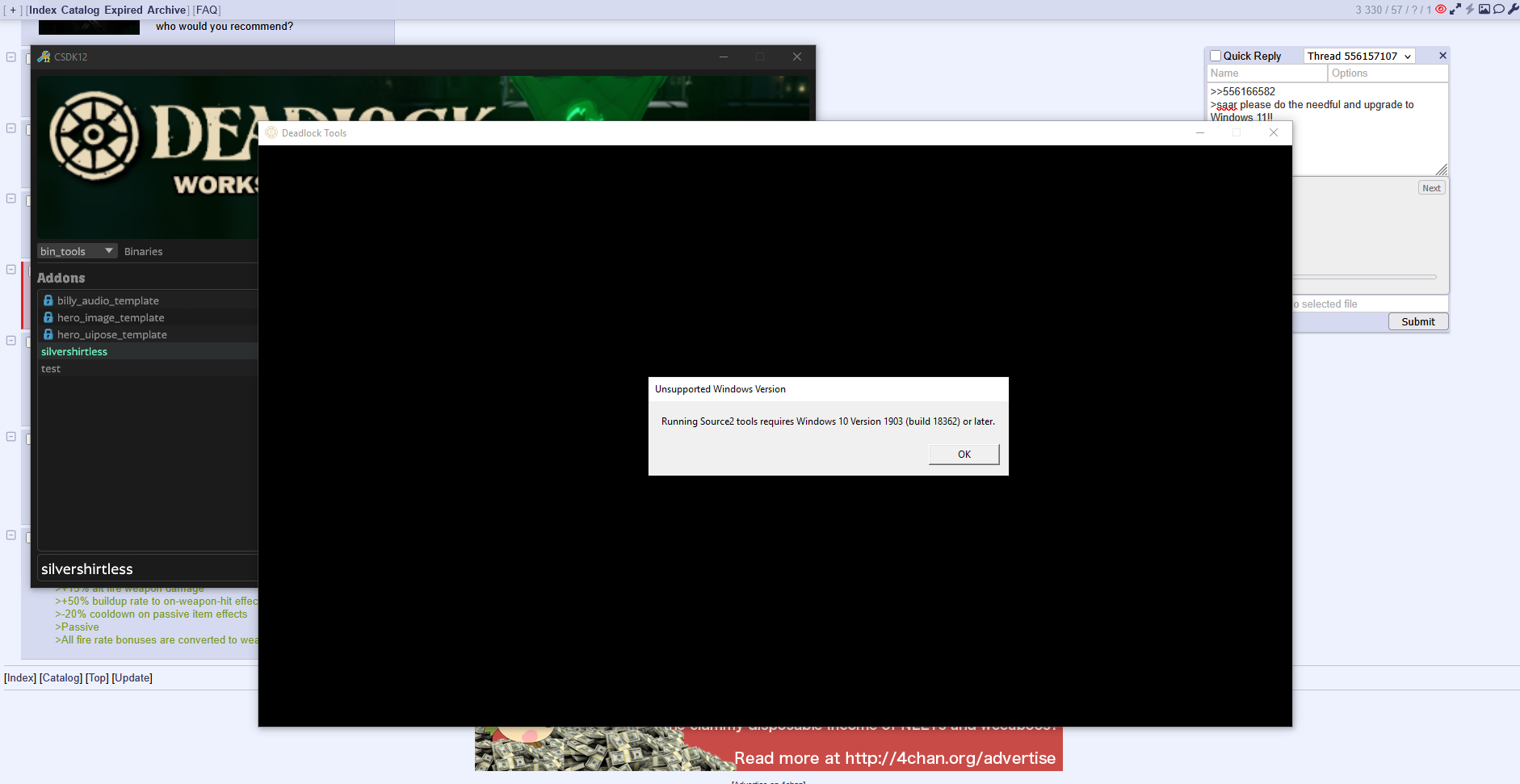Click OK in the Unsupported Windows Version dialog
Screen dimensions: 1520x784
[964, 455]
